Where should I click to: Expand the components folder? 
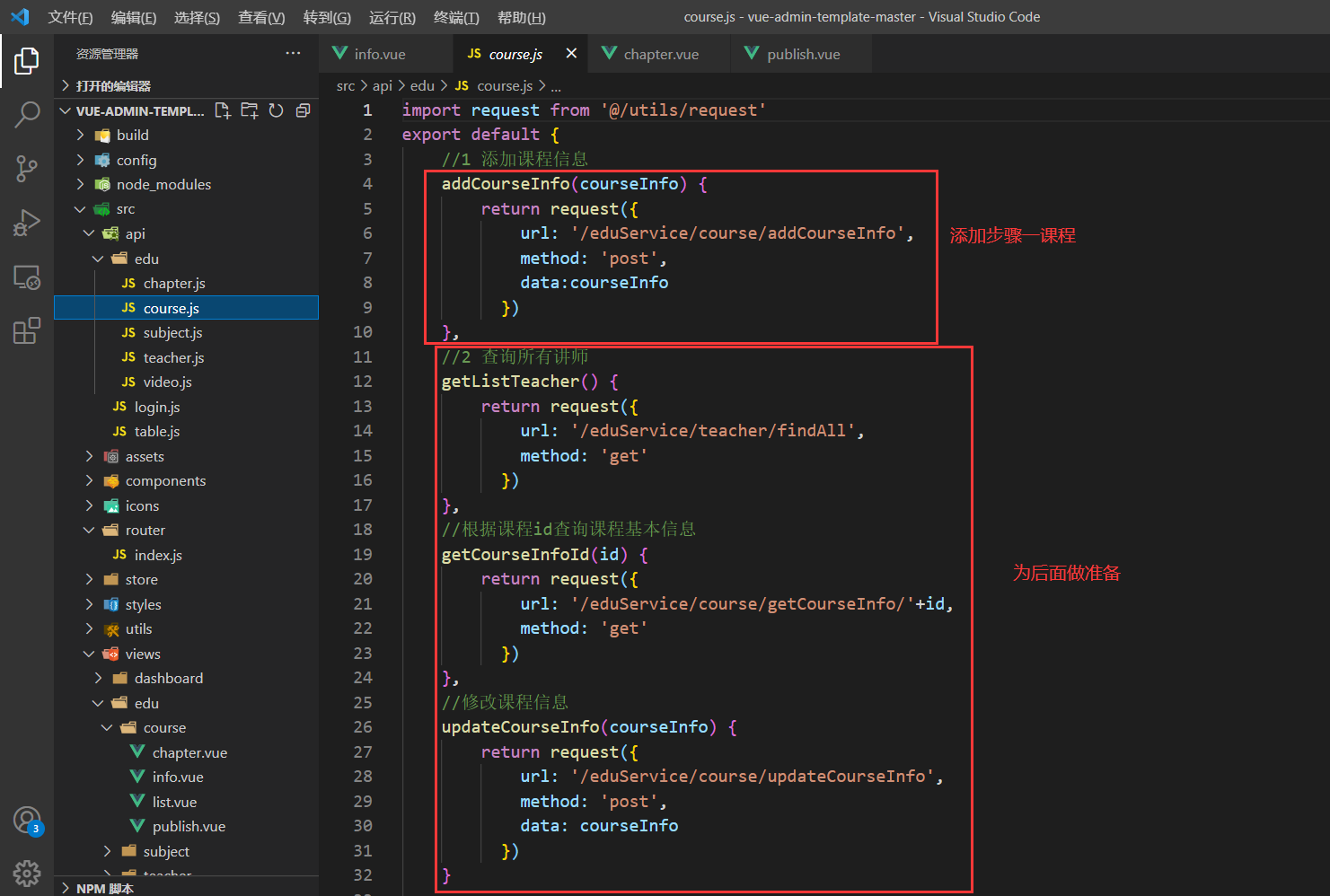[x=186, y=480]
